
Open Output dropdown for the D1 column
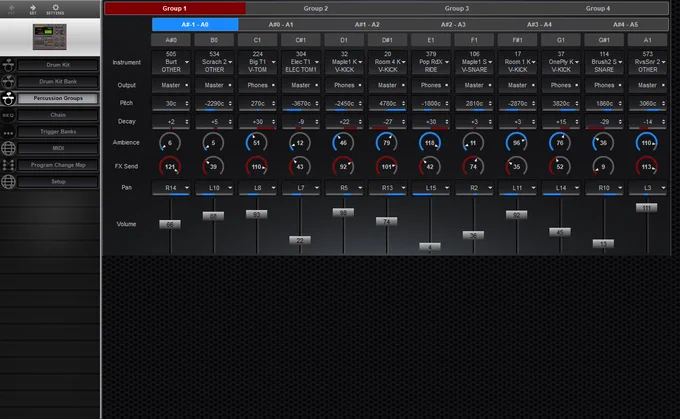pos(344,85)
